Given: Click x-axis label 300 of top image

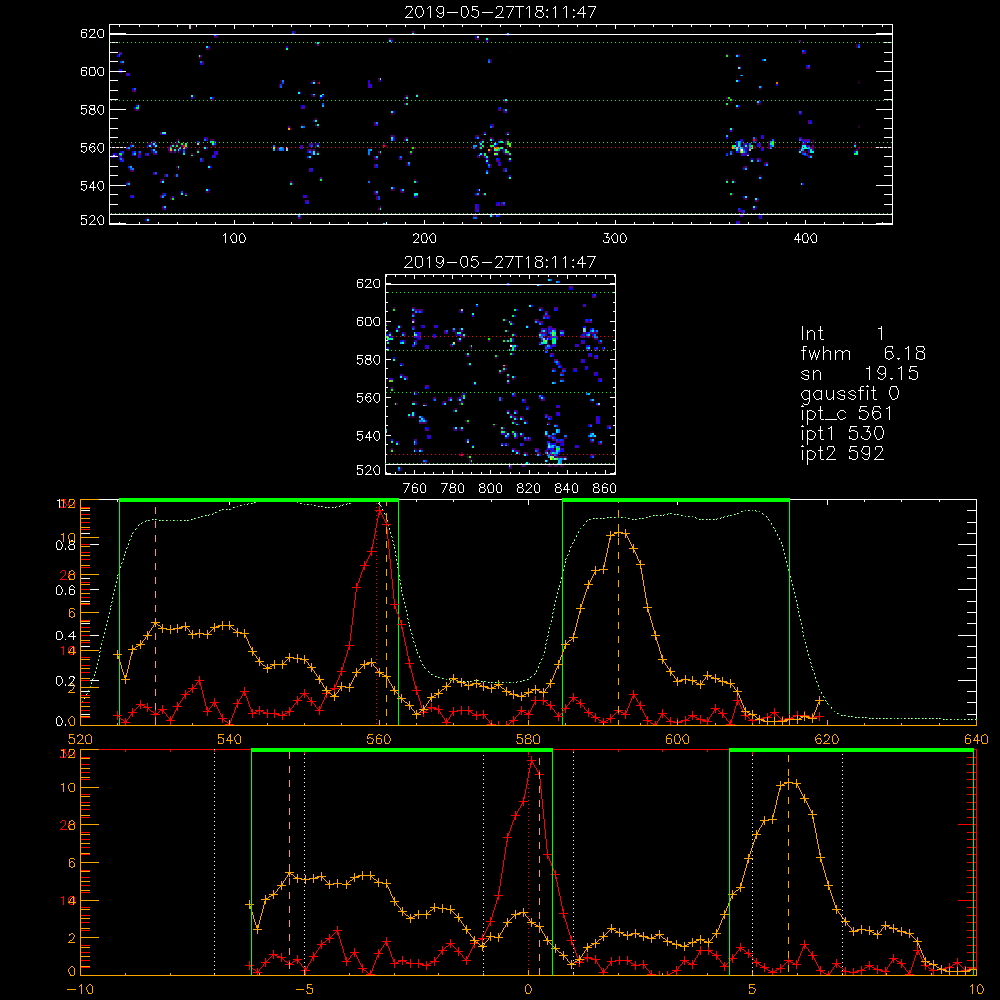Looking at the screenshot, I should coord(615,239).
